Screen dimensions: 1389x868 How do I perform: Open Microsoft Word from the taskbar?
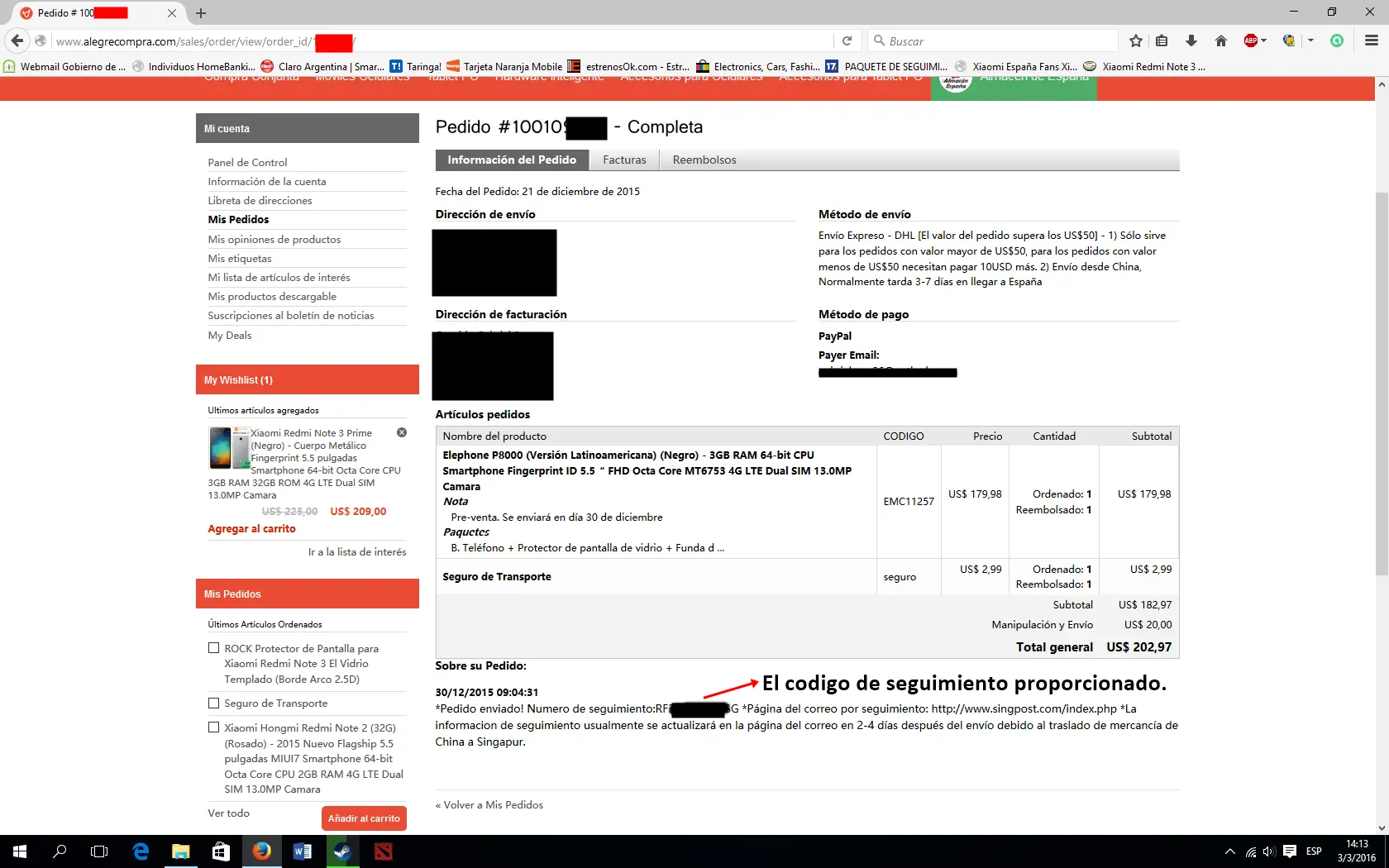(302, 851)
